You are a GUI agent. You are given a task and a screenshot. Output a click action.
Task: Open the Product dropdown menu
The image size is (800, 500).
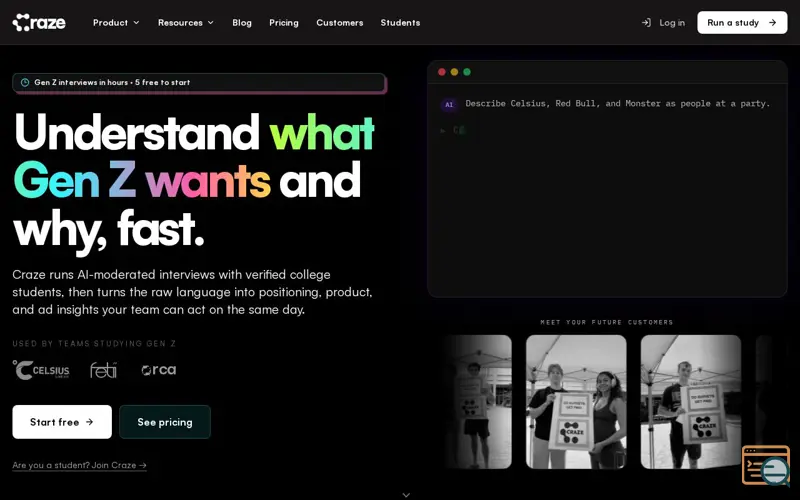click(x=116, y=22)
